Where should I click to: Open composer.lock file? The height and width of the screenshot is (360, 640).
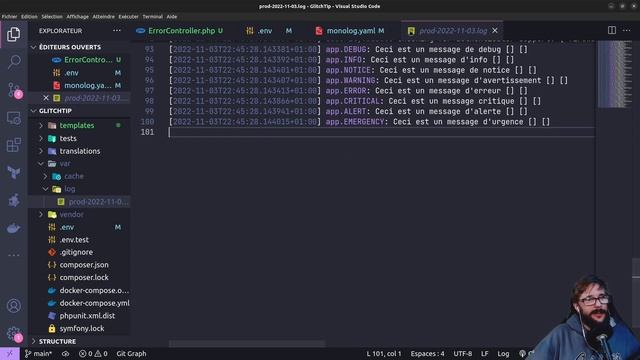click(x=79, y=278)
